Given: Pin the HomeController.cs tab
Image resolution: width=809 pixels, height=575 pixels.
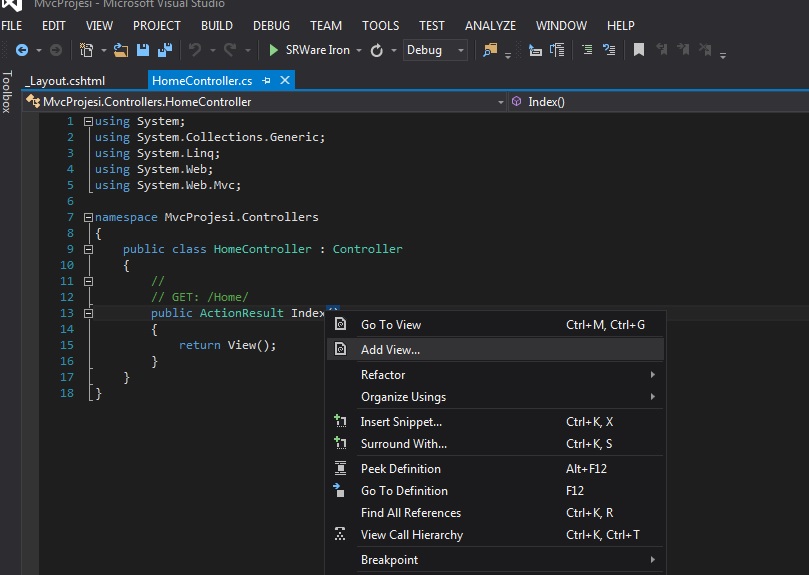Looking at the screenshot, I should (x=267, y=81).
